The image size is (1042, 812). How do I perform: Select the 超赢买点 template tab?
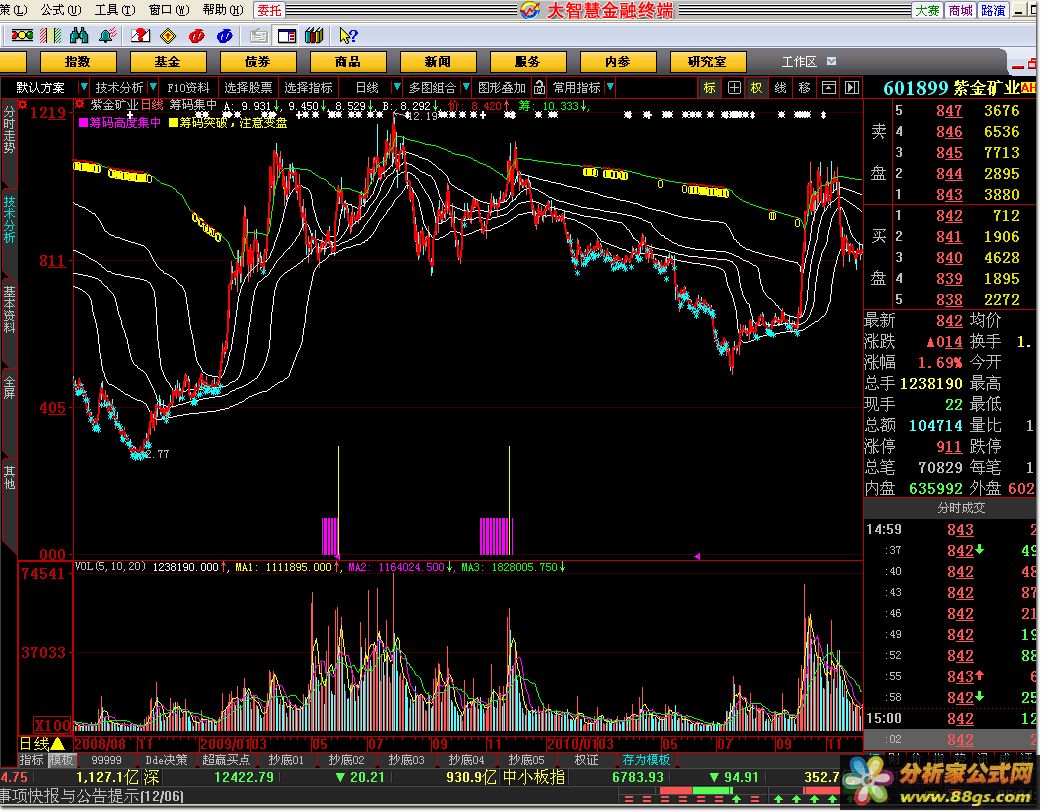click(x=226, y=760)
